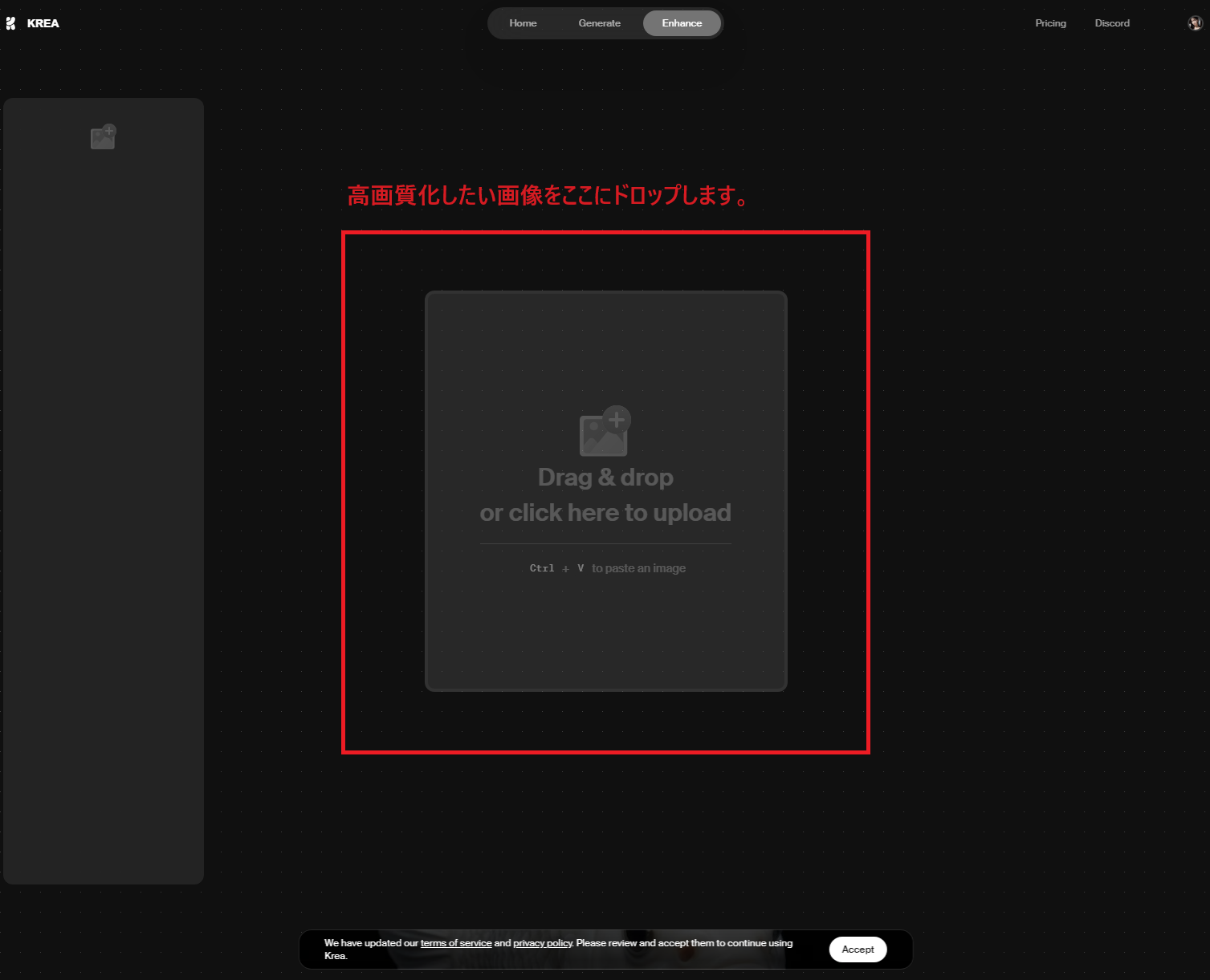
Task: Click 'or click here to upload' text
Action: [x=605, y=513]
